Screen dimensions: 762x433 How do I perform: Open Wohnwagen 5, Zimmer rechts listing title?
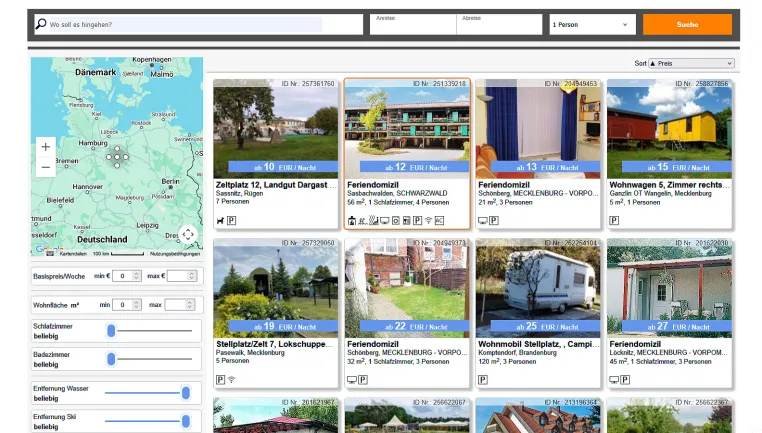(669, 185)
